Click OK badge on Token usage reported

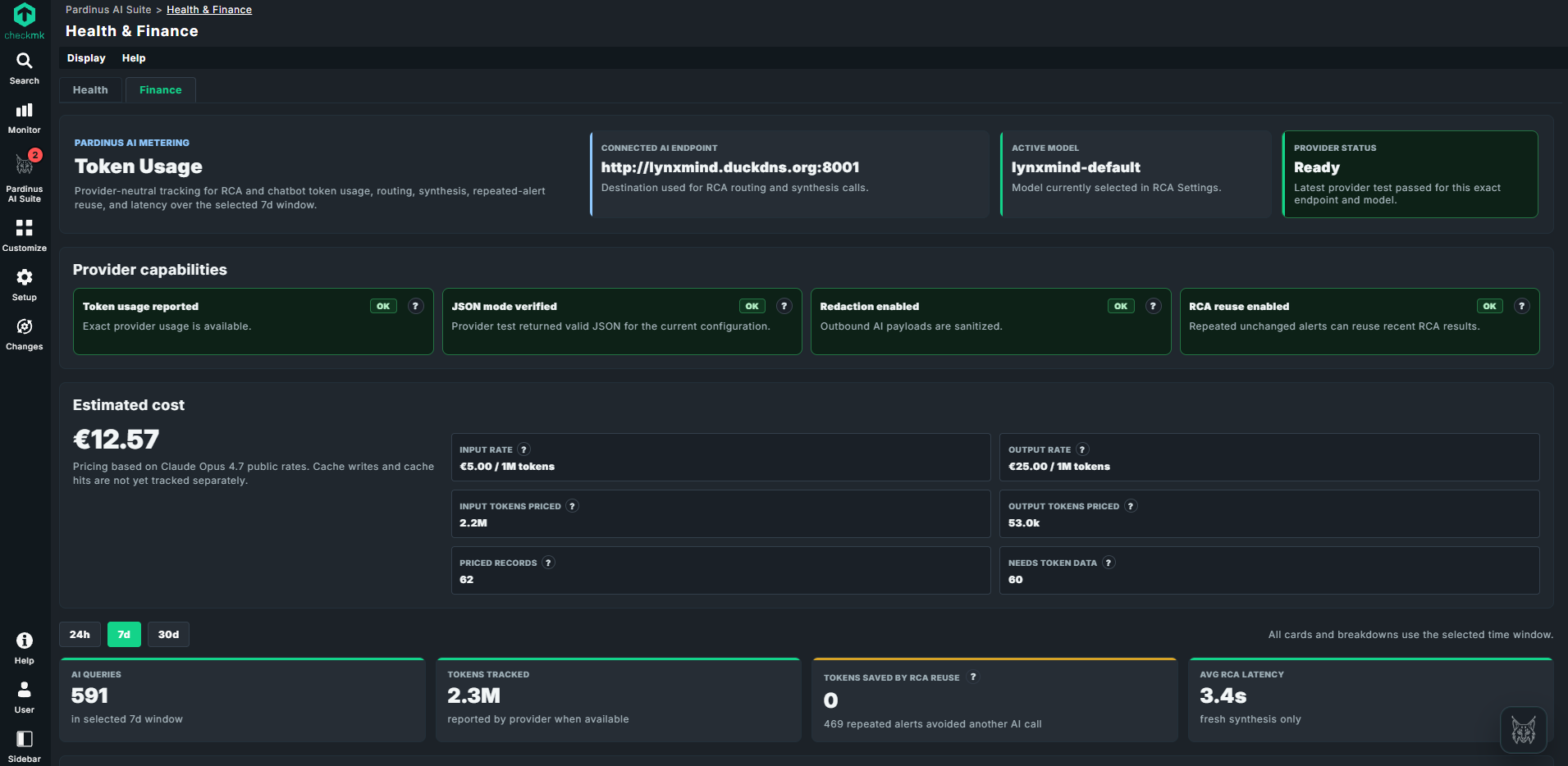point(383,306)
